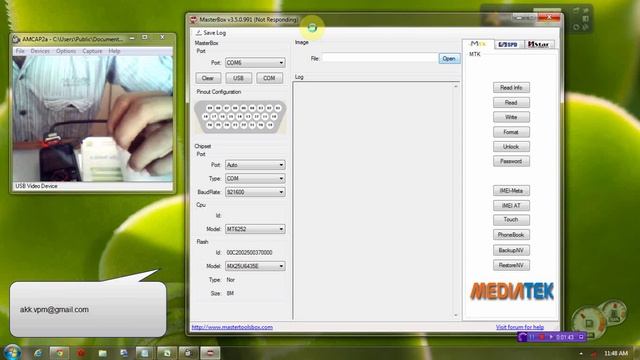Open File menu in AMCAP window
This screenshot has height=360, width=640.
(x=20, y=51)
